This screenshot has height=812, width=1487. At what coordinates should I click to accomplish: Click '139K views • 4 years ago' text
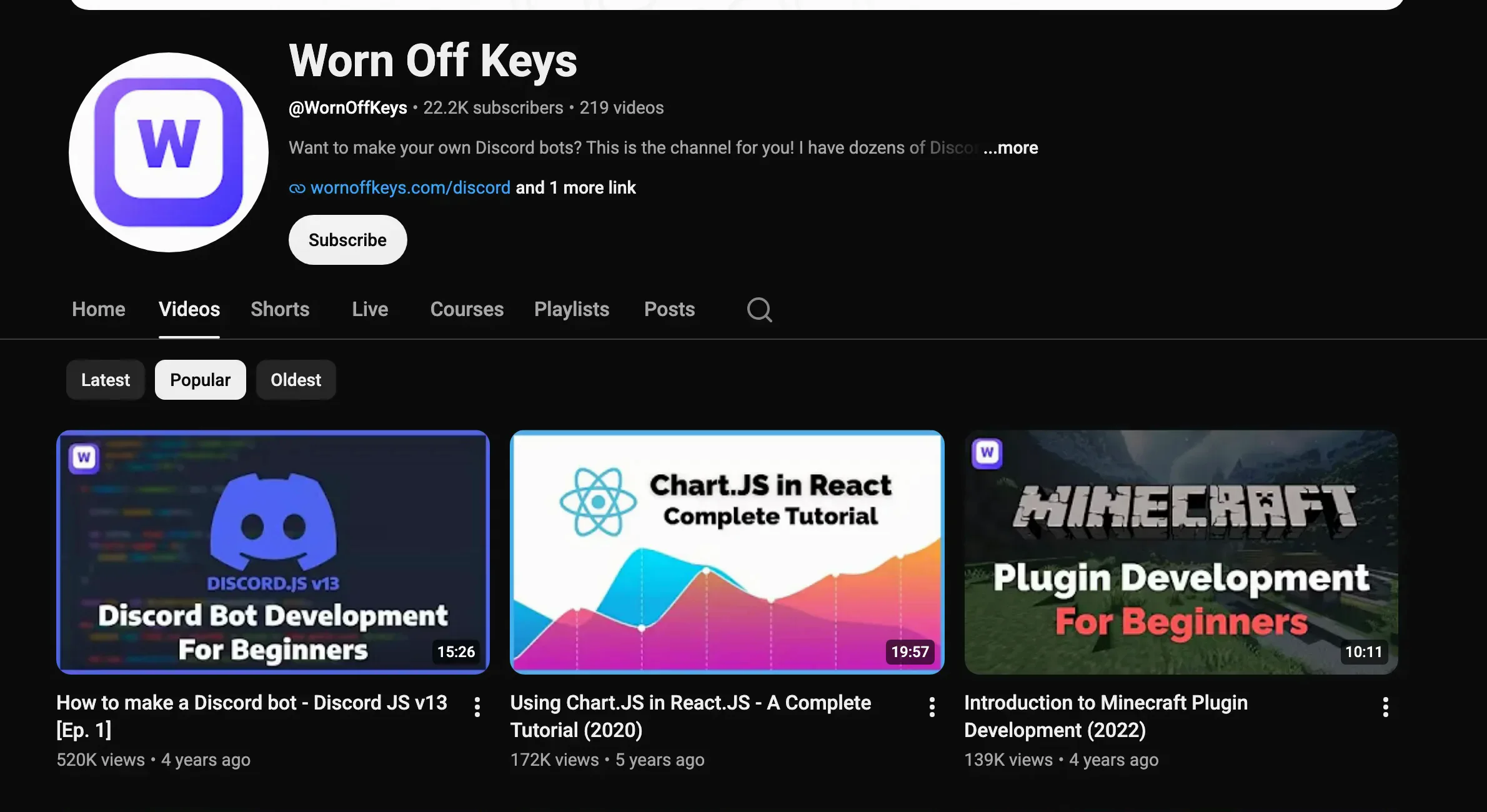1062,760
